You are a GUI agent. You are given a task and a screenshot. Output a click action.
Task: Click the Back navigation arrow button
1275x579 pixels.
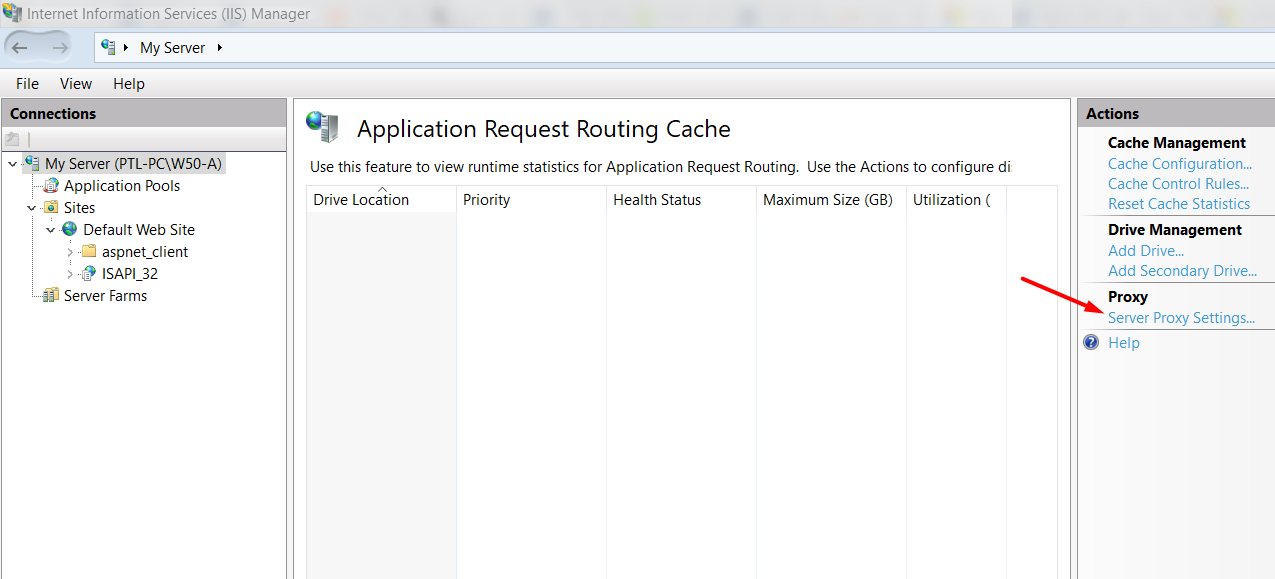(21, 47)
